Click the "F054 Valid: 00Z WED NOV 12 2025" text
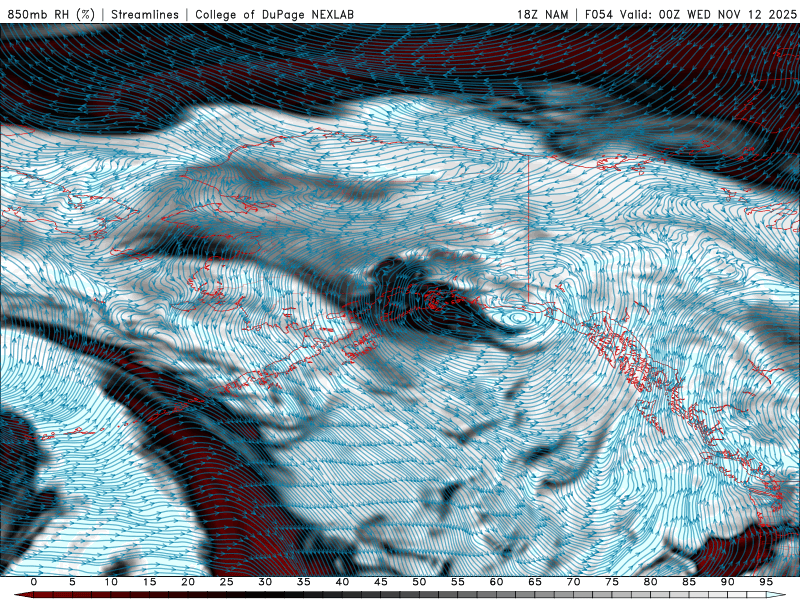Screen dimensions: 800x600 coord(691,14)
